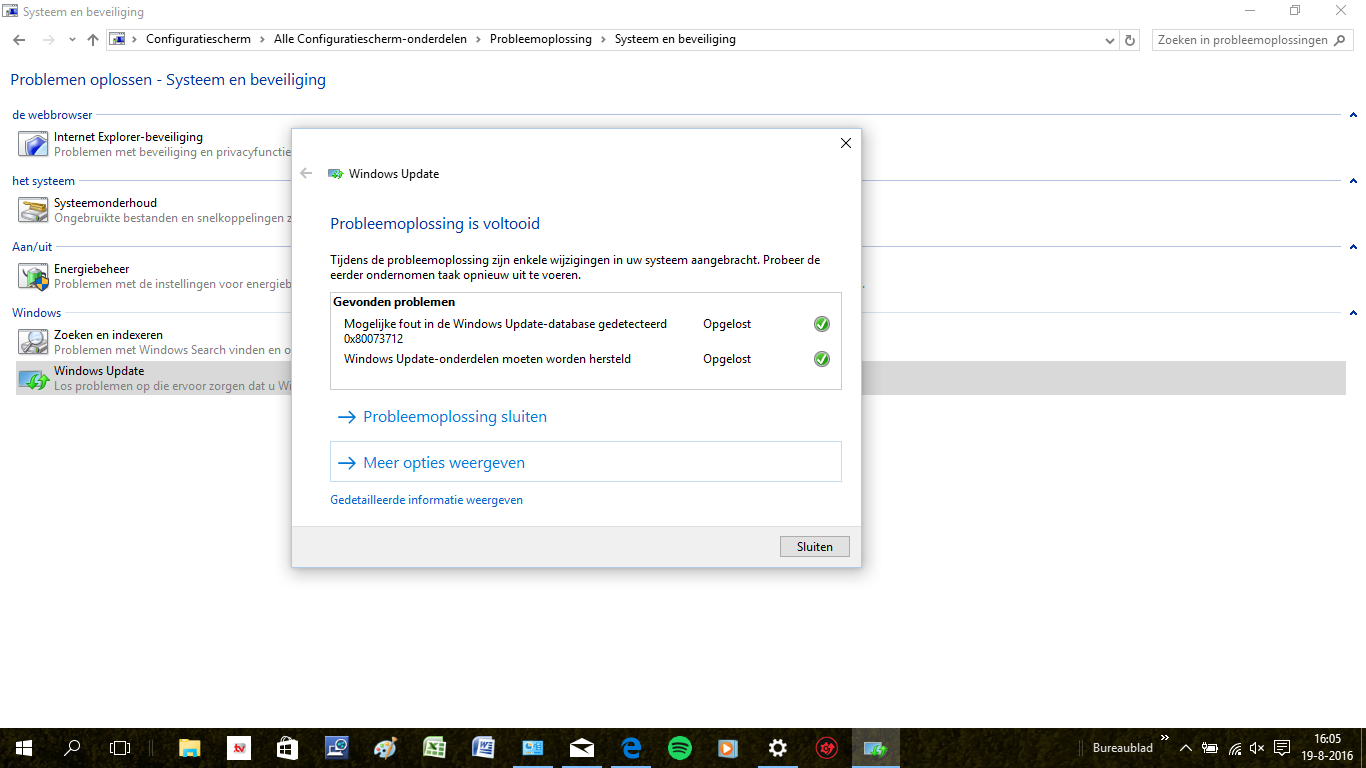Collapse the 'de webbrowser' section
Viewport: 1366px width, 768px height.
tap(1353, 115)
